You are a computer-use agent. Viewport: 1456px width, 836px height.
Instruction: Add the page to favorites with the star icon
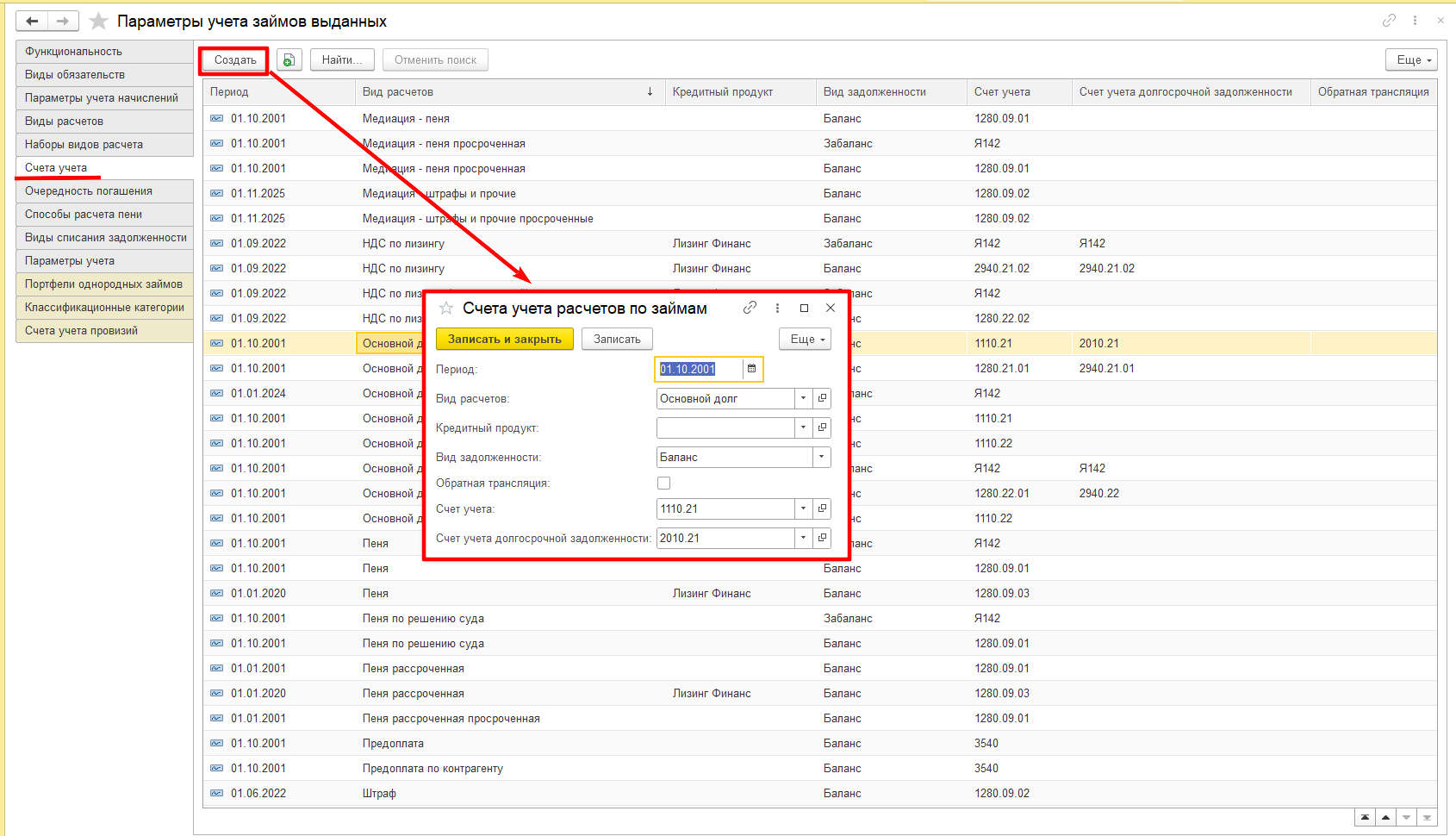click(99, 21)
